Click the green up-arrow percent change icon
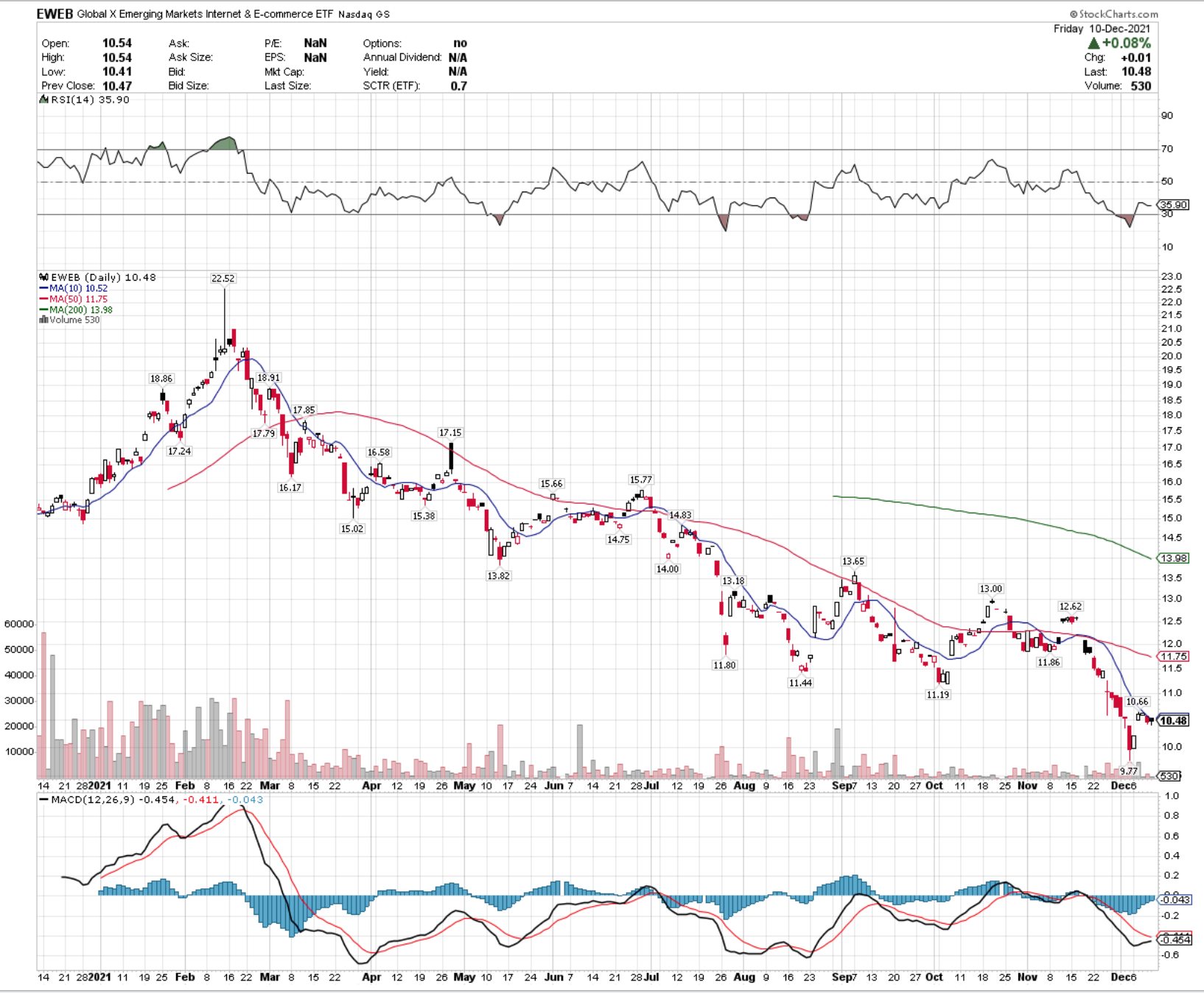The height and width of the screenshot is (993, 1204). point(1093,43)
